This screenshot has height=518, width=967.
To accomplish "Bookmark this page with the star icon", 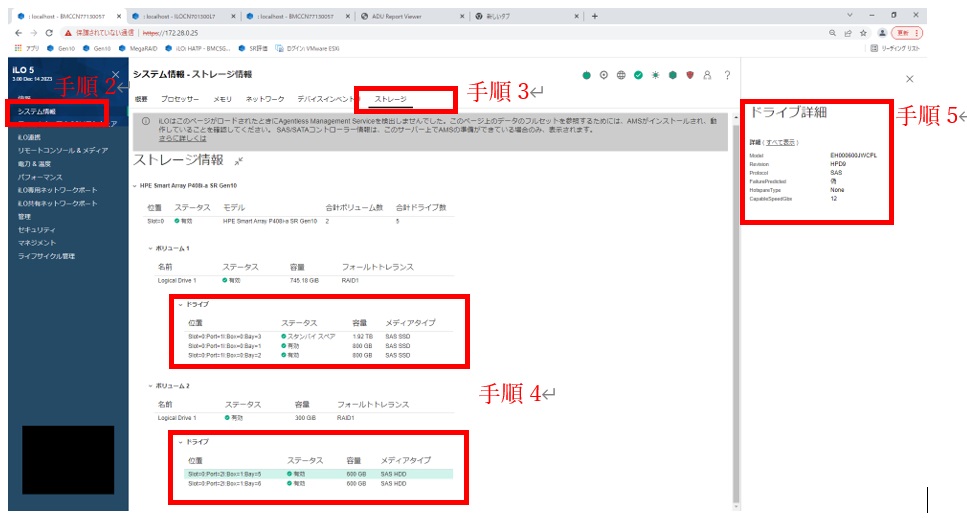I will pos(863,33).
